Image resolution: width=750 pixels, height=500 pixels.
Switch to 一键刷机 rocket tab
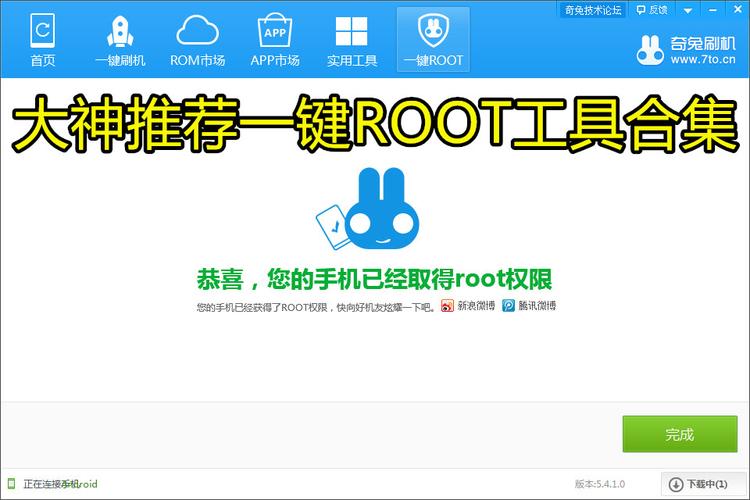tap(120, 40)
